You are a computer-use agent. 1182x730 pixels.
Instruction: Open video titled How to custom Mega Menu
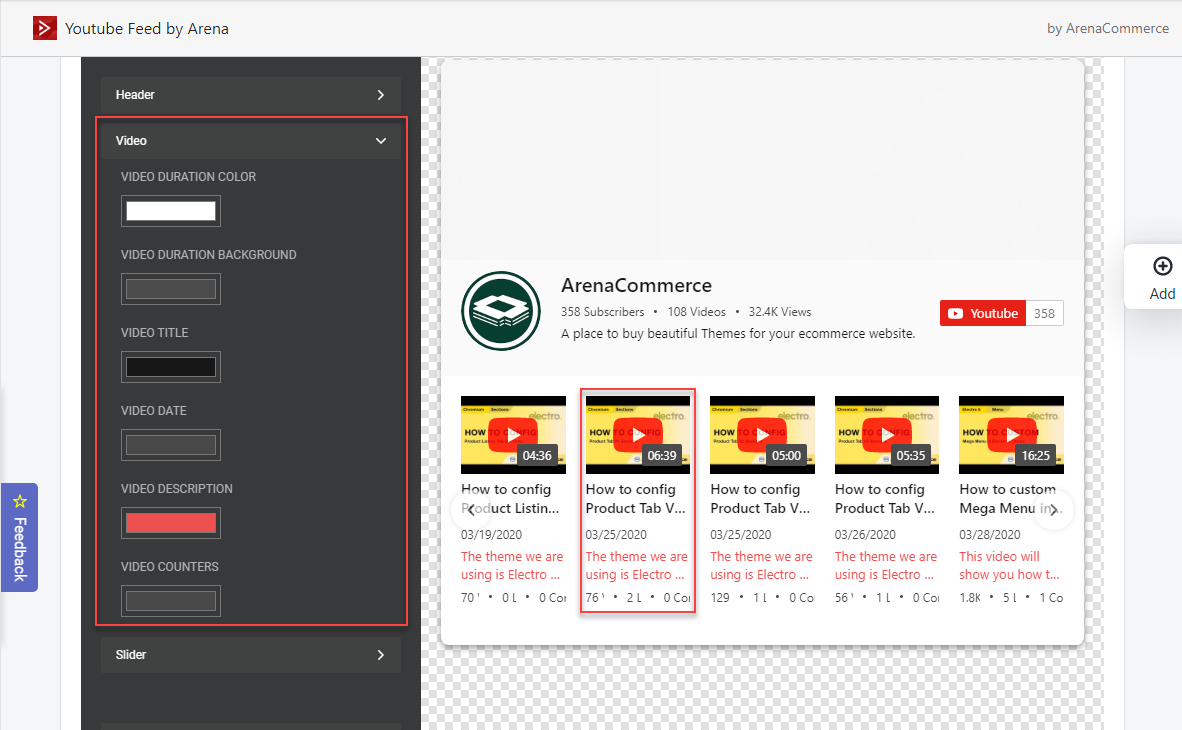1010,498
